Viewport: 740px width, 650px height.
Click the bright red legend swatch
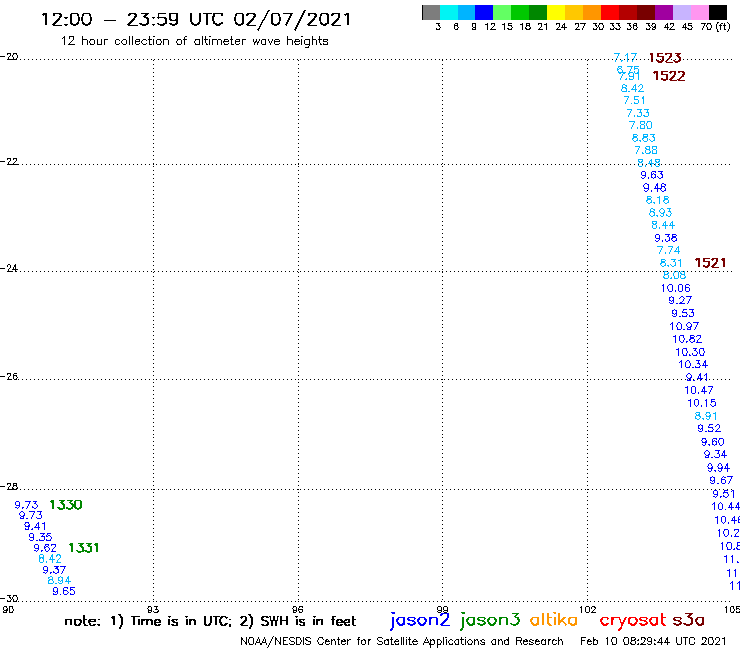point(610,12)
